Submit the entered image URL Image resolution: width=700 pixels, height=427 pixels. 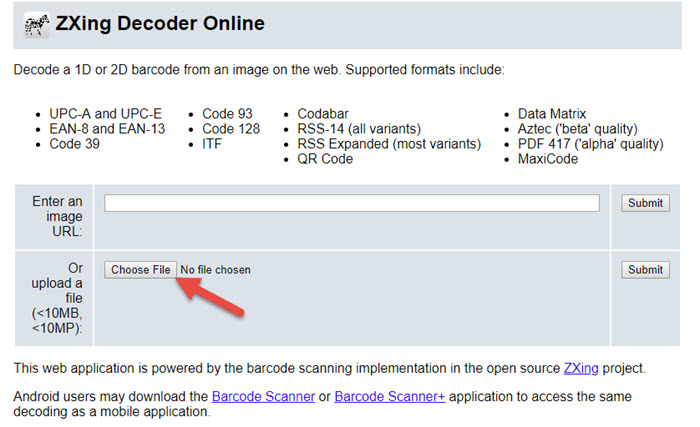[x=645, y=203]
